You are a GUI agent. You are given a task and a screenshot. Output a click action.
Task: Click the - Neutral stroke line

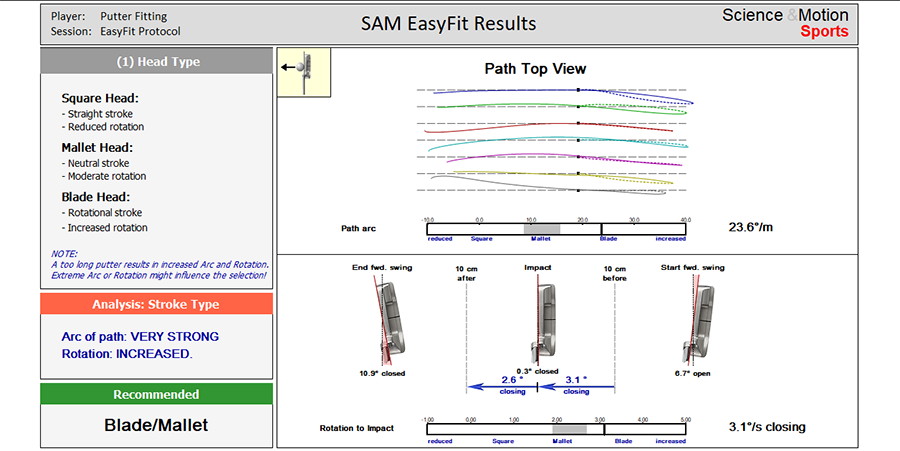point(95,163)
